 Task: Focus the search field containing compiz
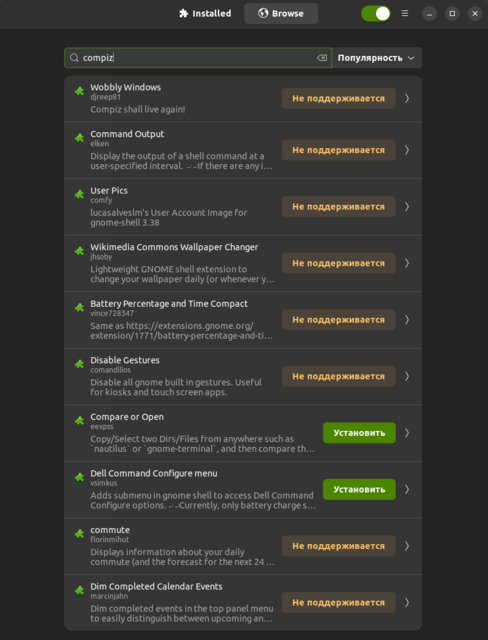[x=198, y=58]
